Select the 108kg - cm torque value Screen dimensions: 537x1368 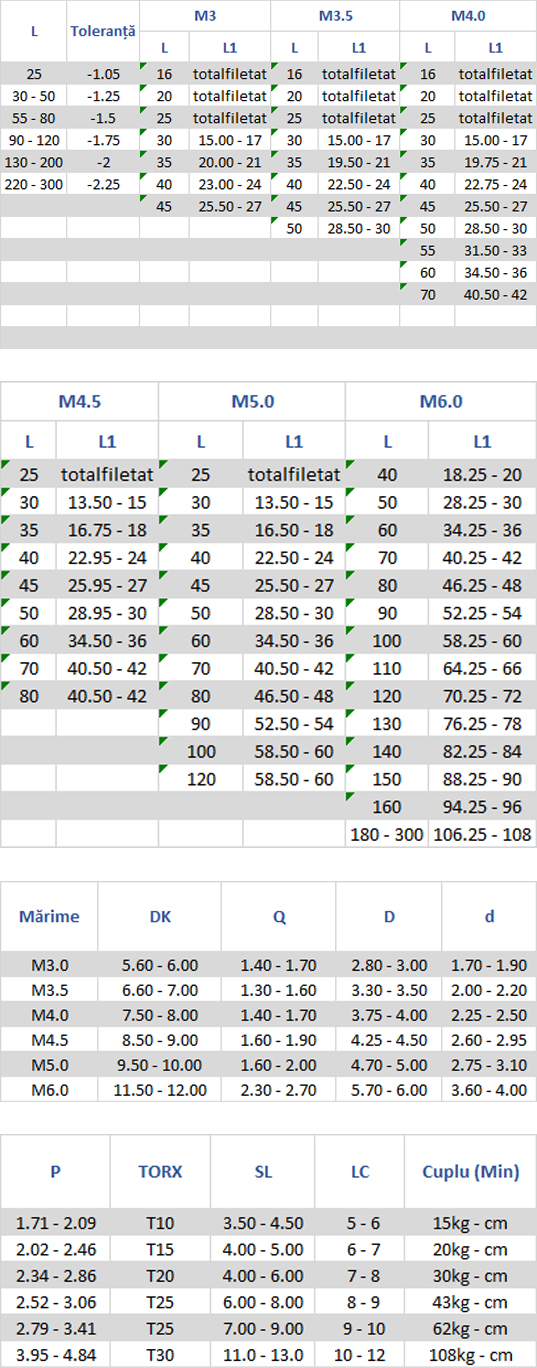click(470, 1353)
